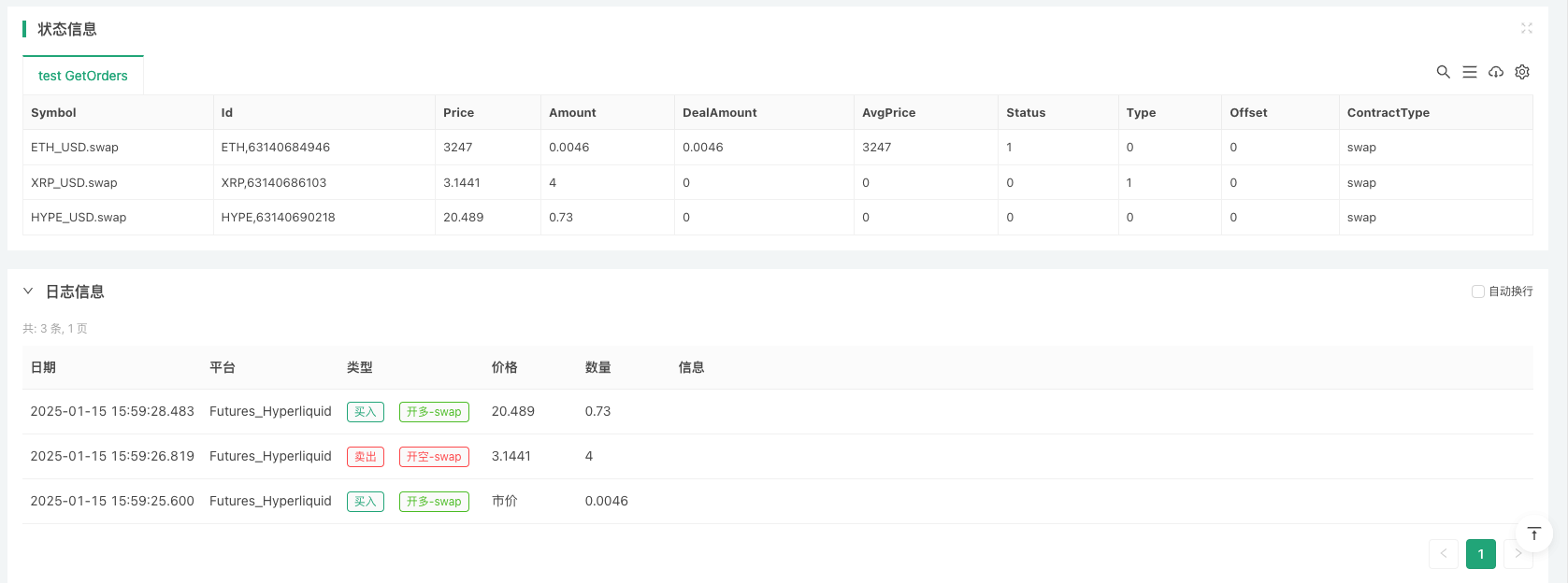Open the list view menu icon
The height and width of the screenshot is (583, 1568).
pos(1469,72)
